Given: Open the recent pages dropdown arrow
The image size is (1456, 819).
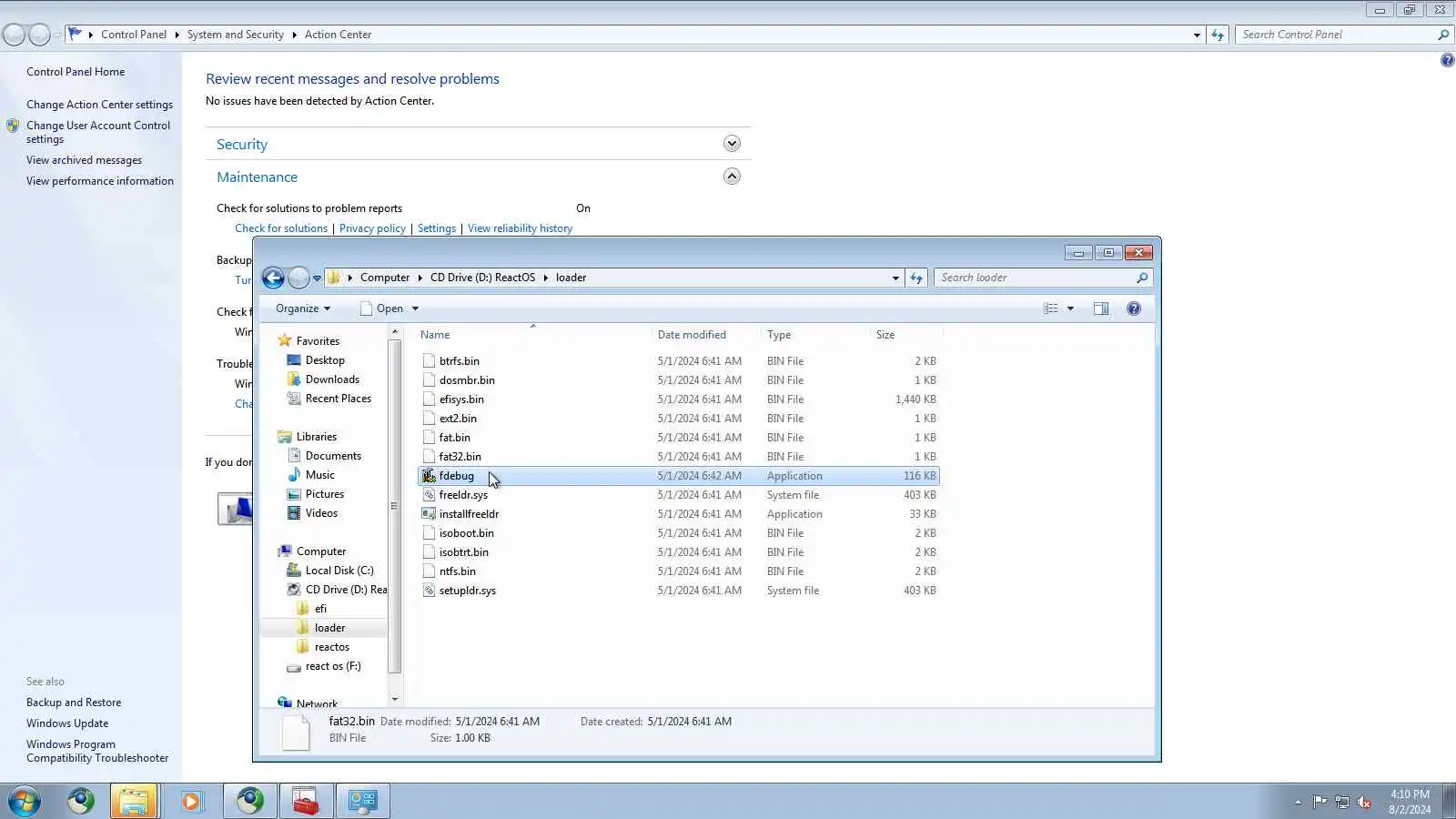Looking at the screenshot, I should tap(317, 278).
